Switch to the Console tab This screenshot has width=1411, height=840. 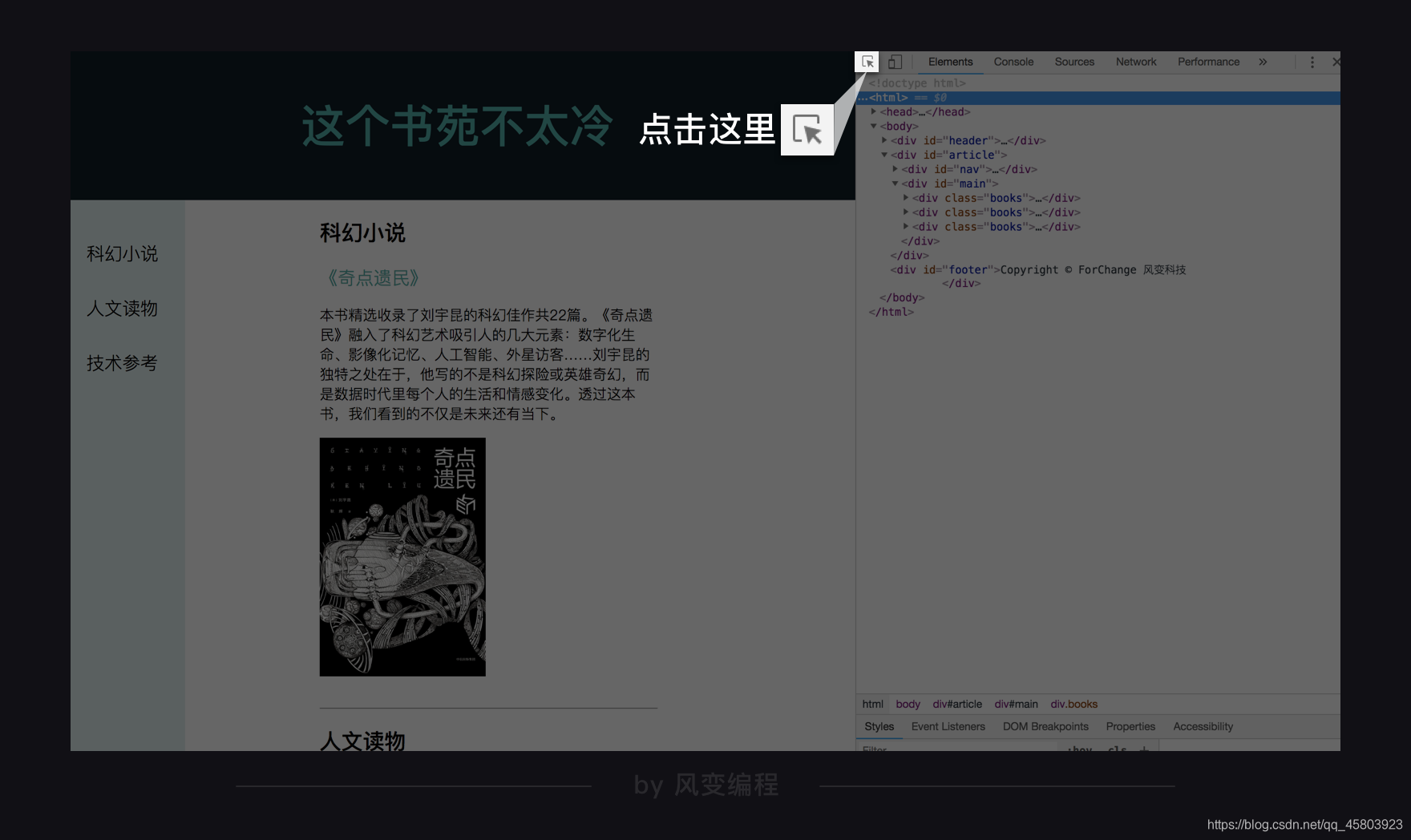[1013, 62]
